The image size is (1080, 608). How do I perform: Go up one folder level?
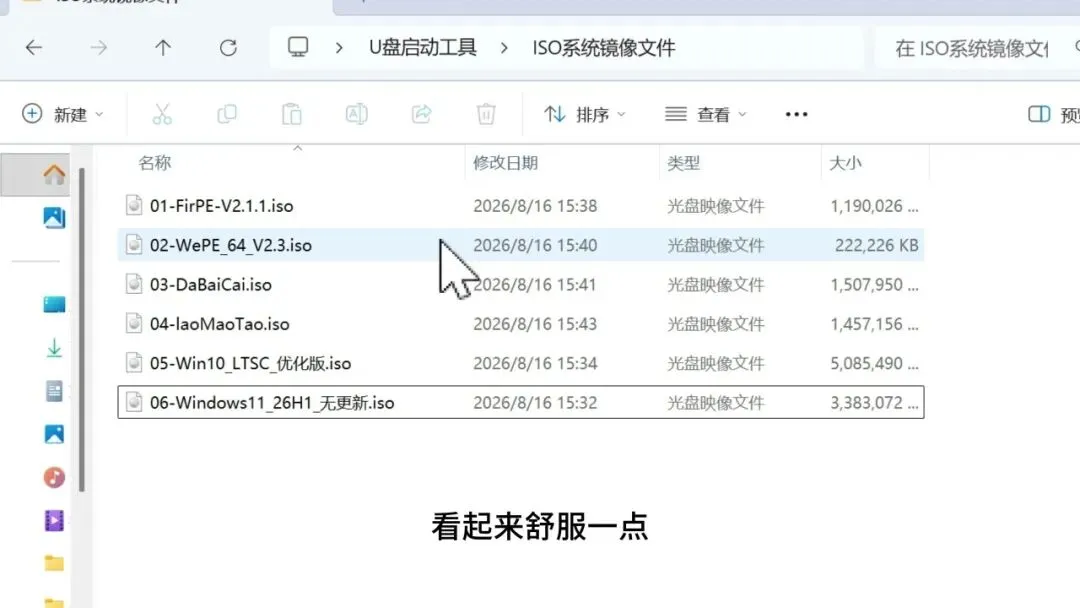coord(163,48)
